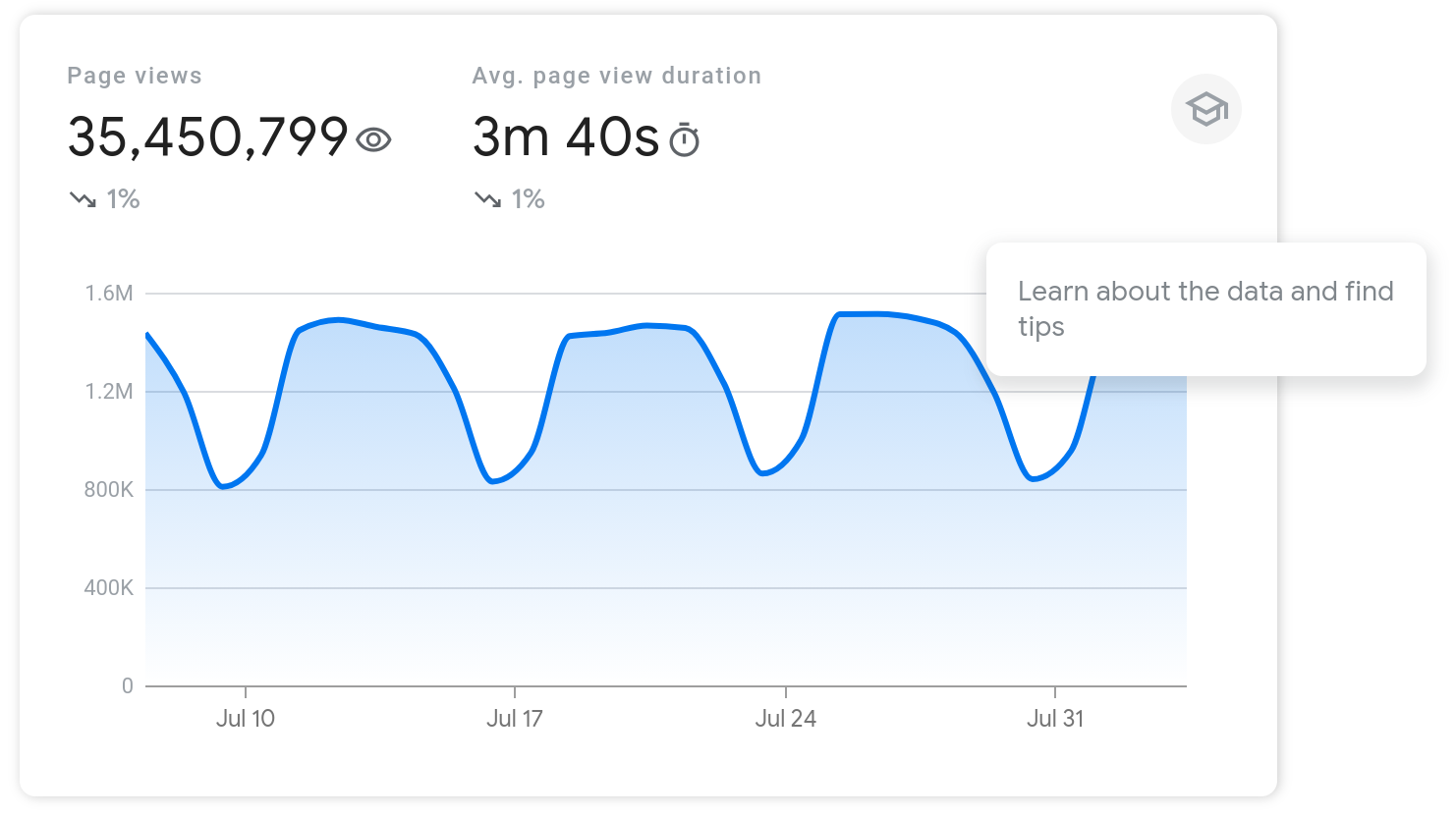Click the trend arrow under Avg. page view duration
Image resolution: width=1456 pixels, height=817 pixels.
coord(489,199)
